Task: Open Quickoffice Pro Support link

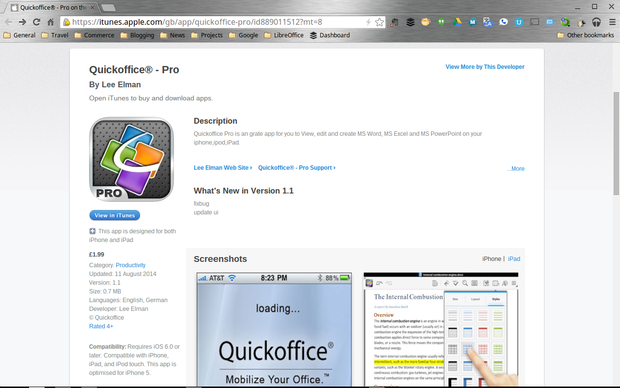Action: [x=297, y=168]
